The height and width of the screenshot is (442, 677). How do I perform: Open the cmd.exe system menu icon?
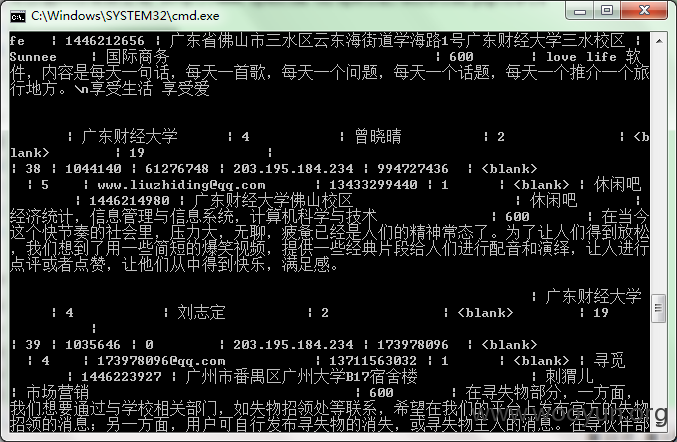click(18, 16)
